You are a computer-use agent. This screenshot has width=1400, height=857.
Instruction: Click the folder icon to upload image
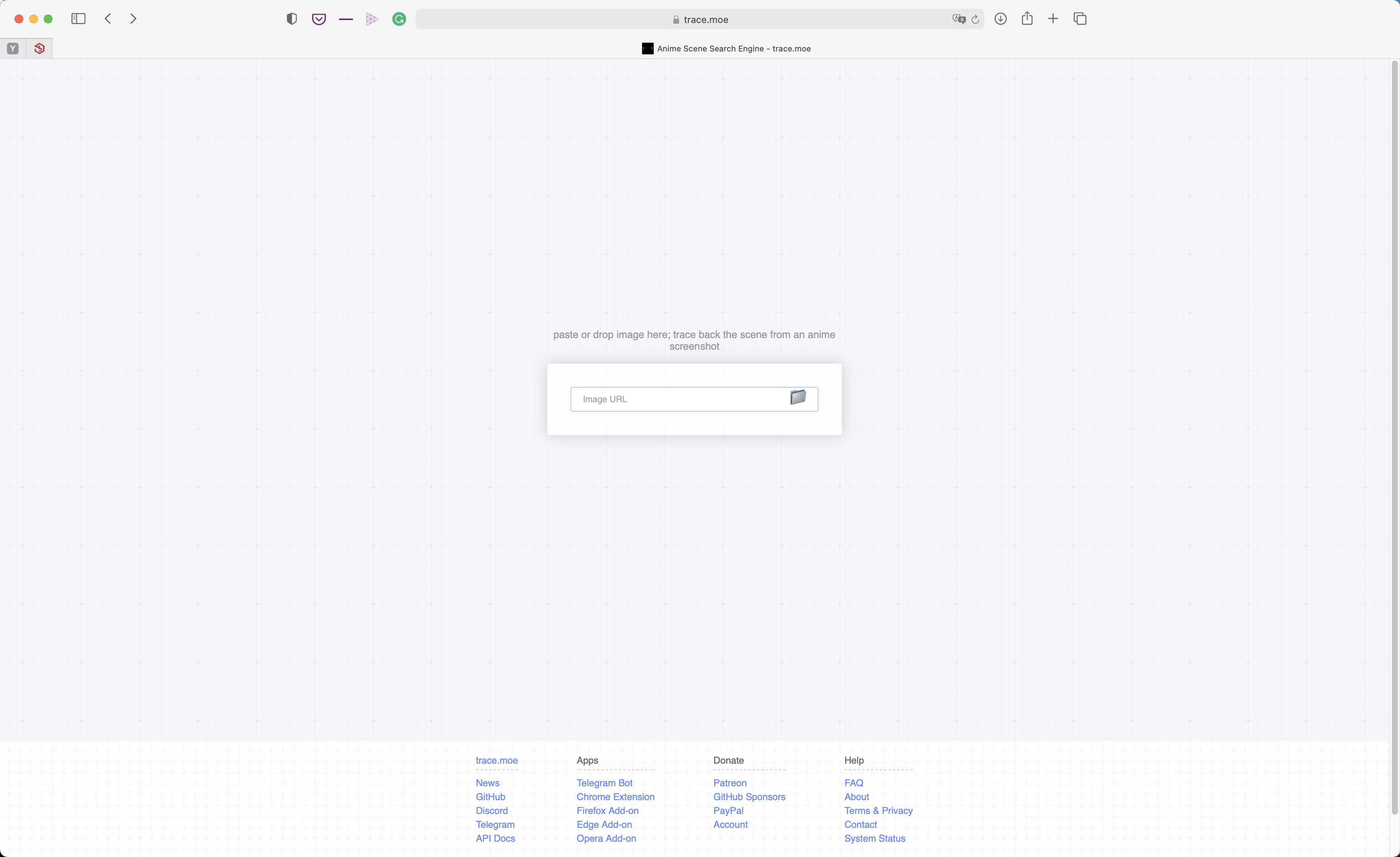798,397
